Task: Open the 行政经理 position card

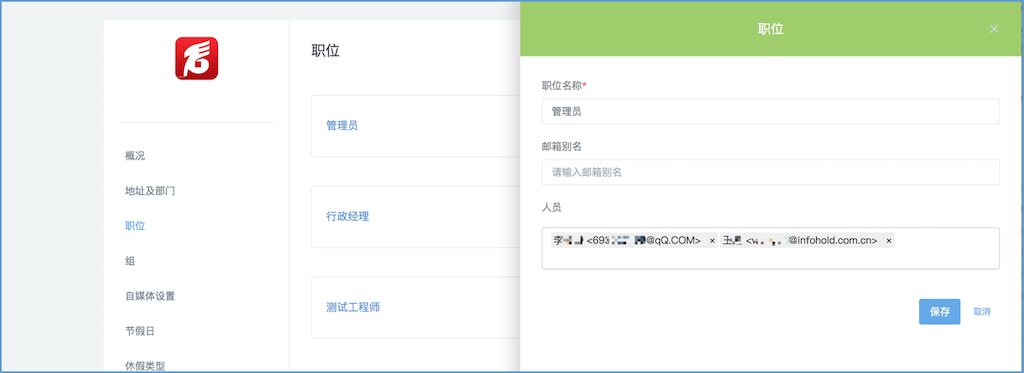Action: [x=415, y=216]
